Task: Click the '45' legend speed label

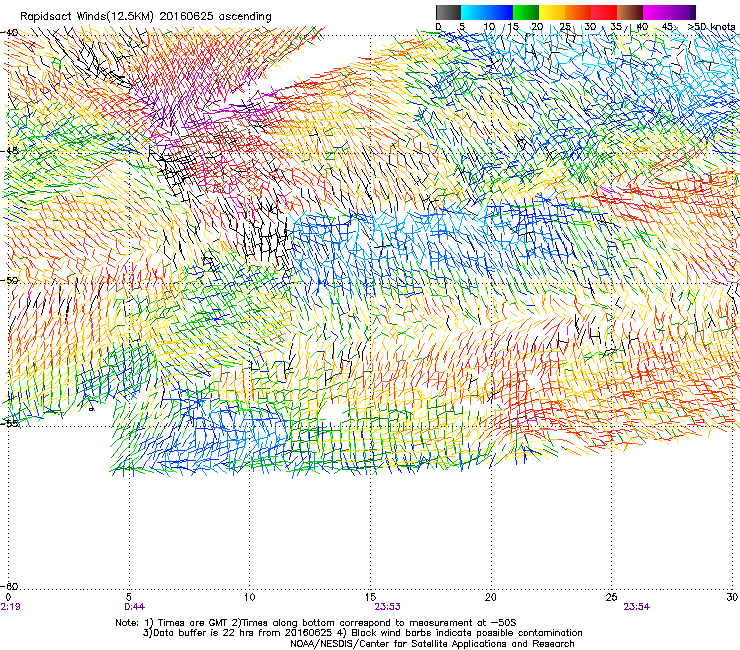Action: tap(667, 26)
